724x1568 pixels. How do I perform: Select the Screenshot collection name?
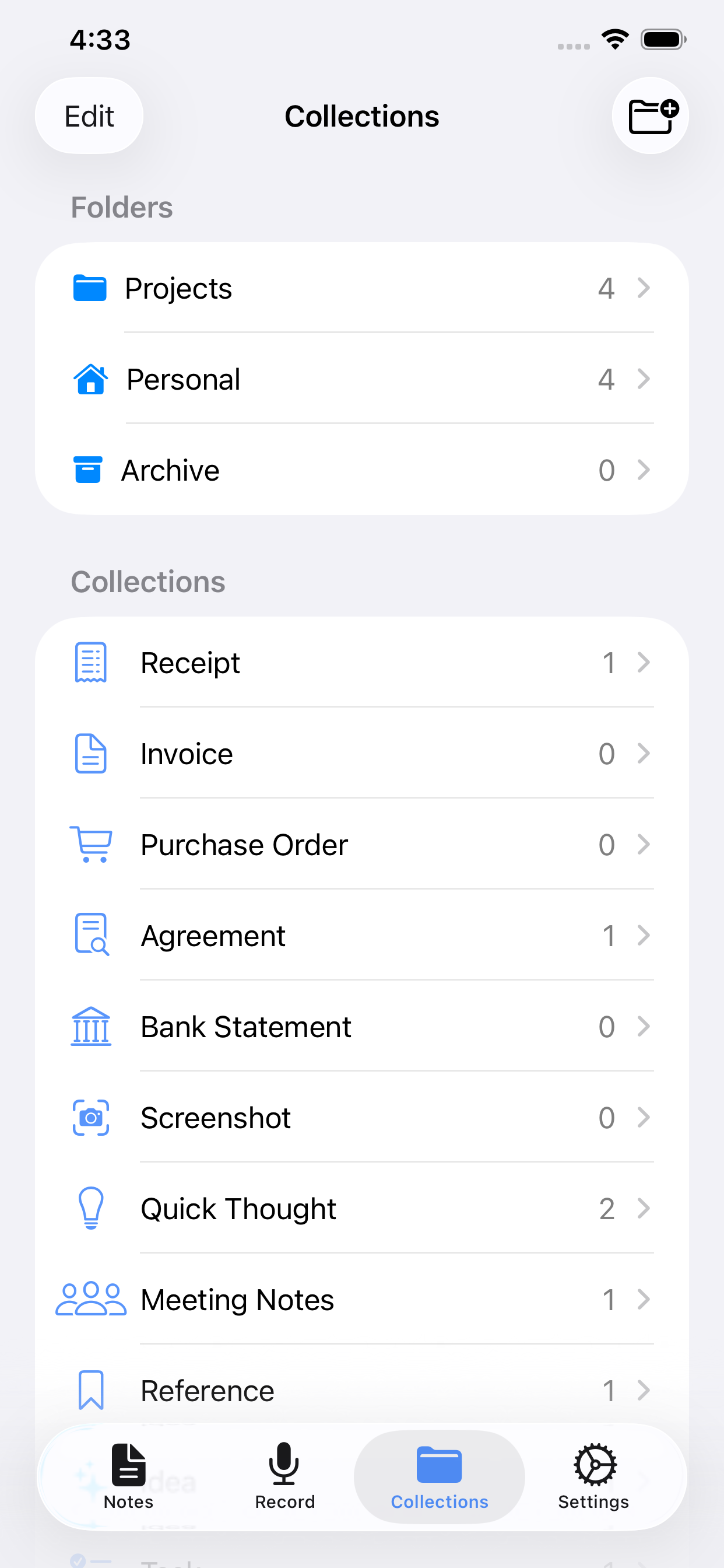tap(215, 1118)
